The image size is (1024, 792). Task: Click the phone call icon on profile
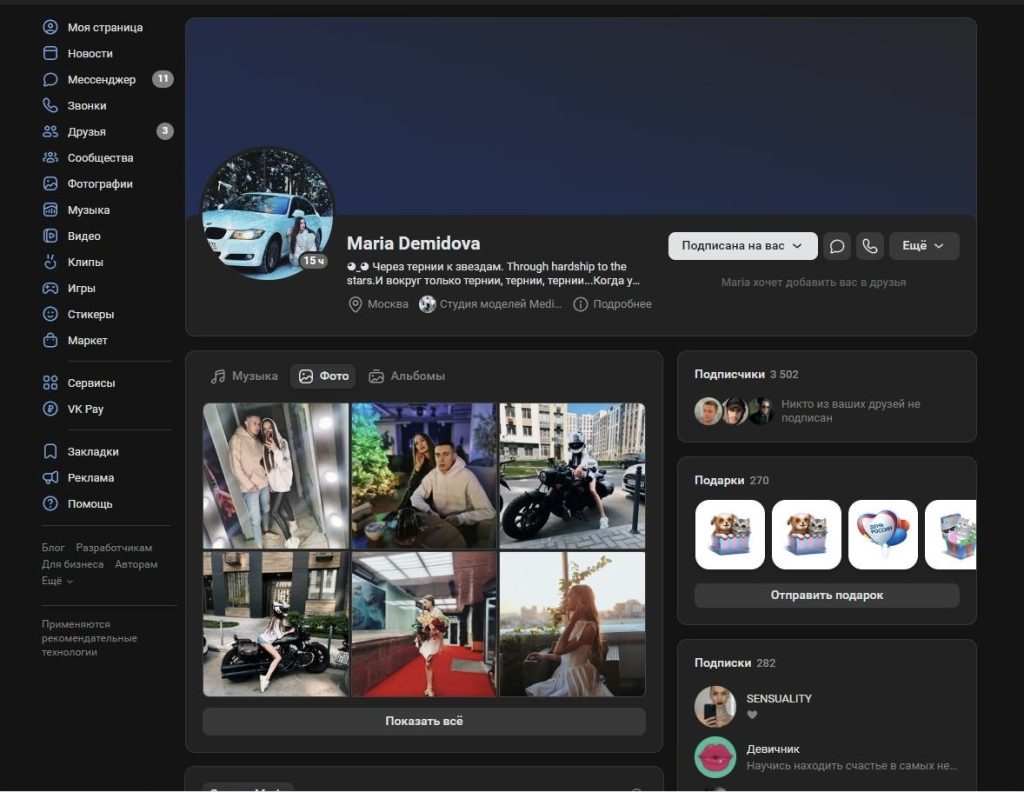[870, 246]
